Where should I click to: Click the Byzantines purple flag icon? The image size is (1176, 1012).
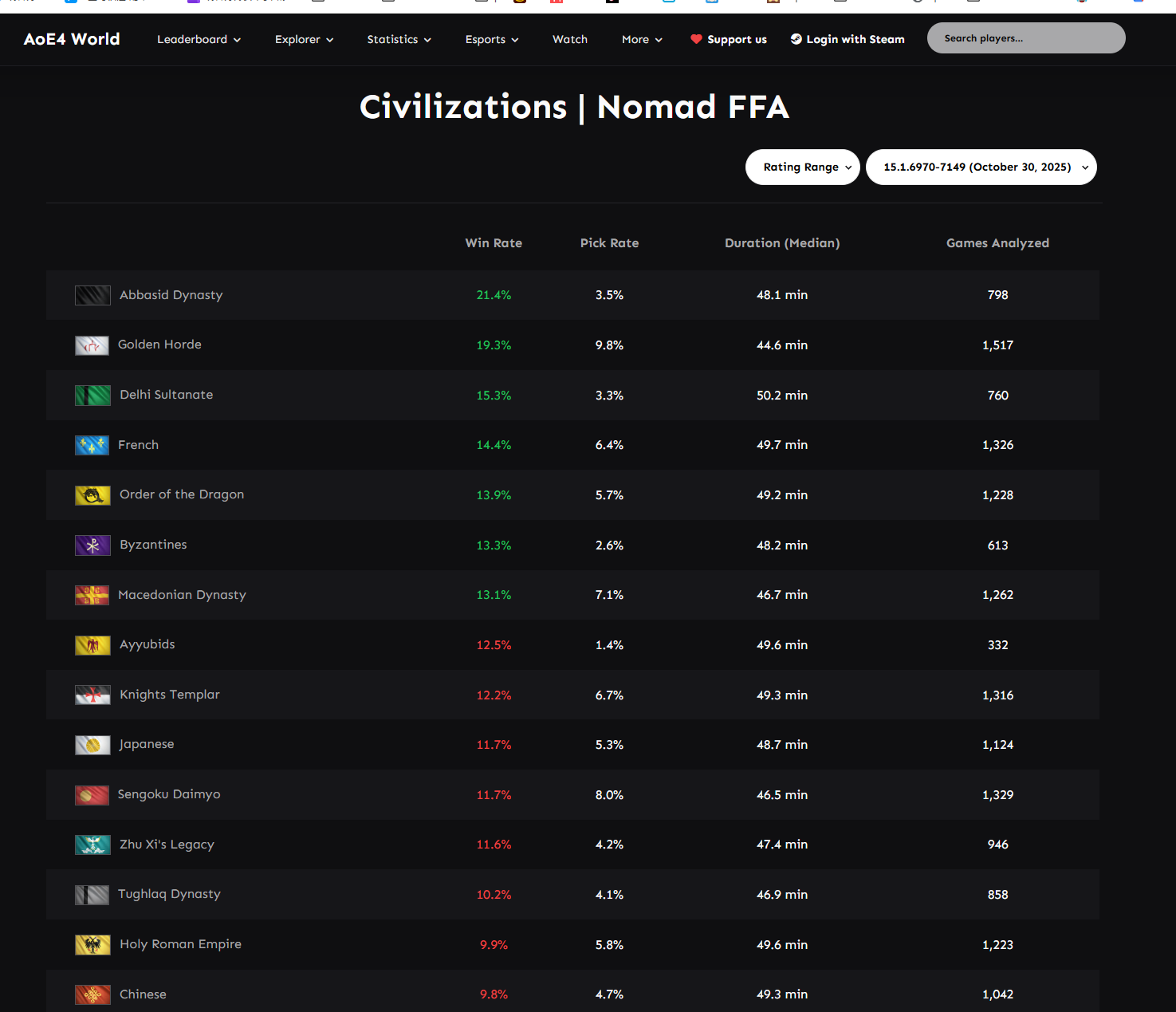point(92,545)
